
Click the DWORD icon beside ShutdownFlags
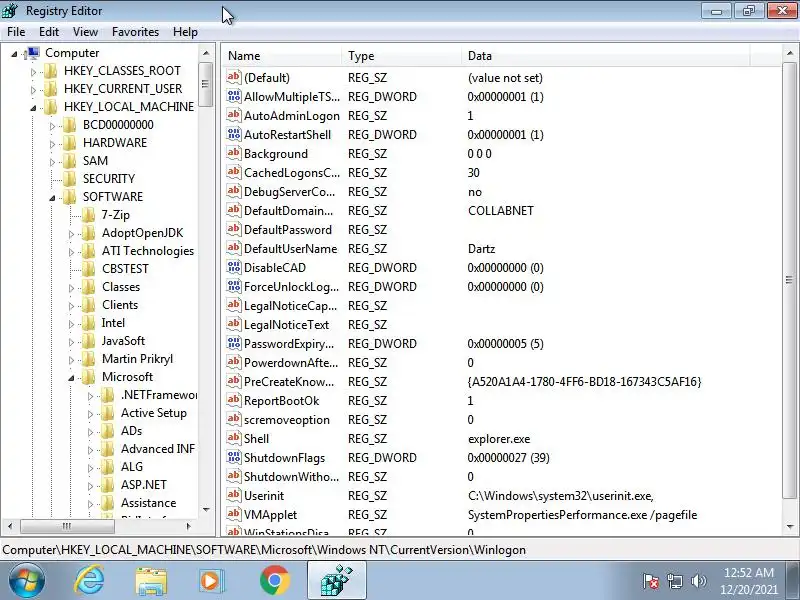[234, 457]
